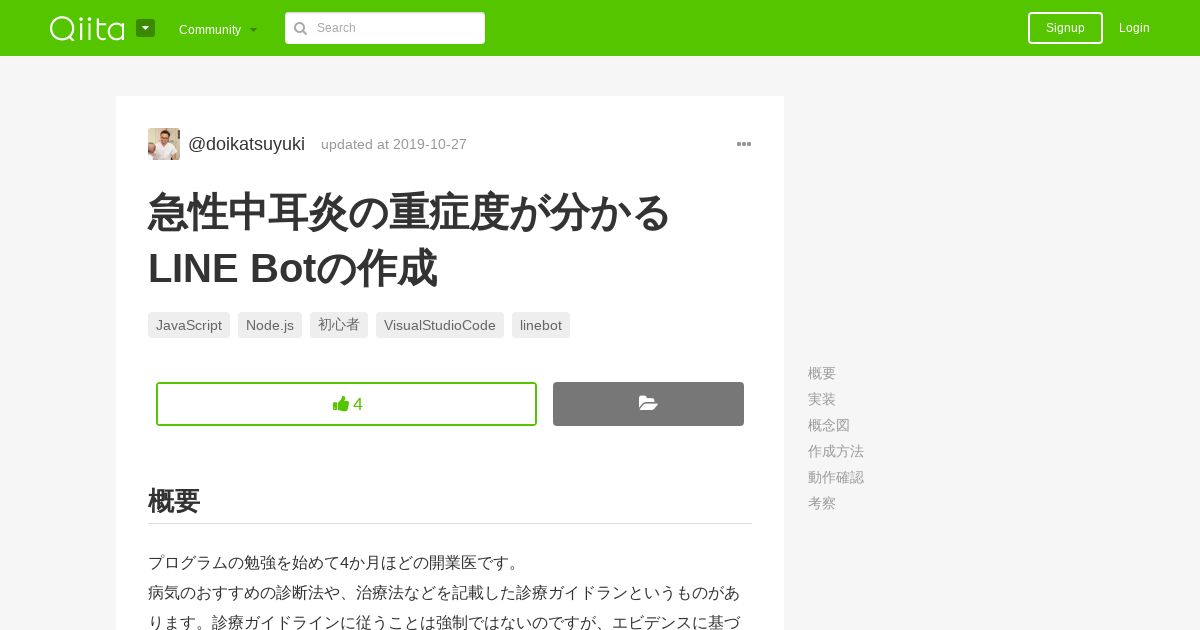Jump to 実装 in table of contents

coord(822,399)
